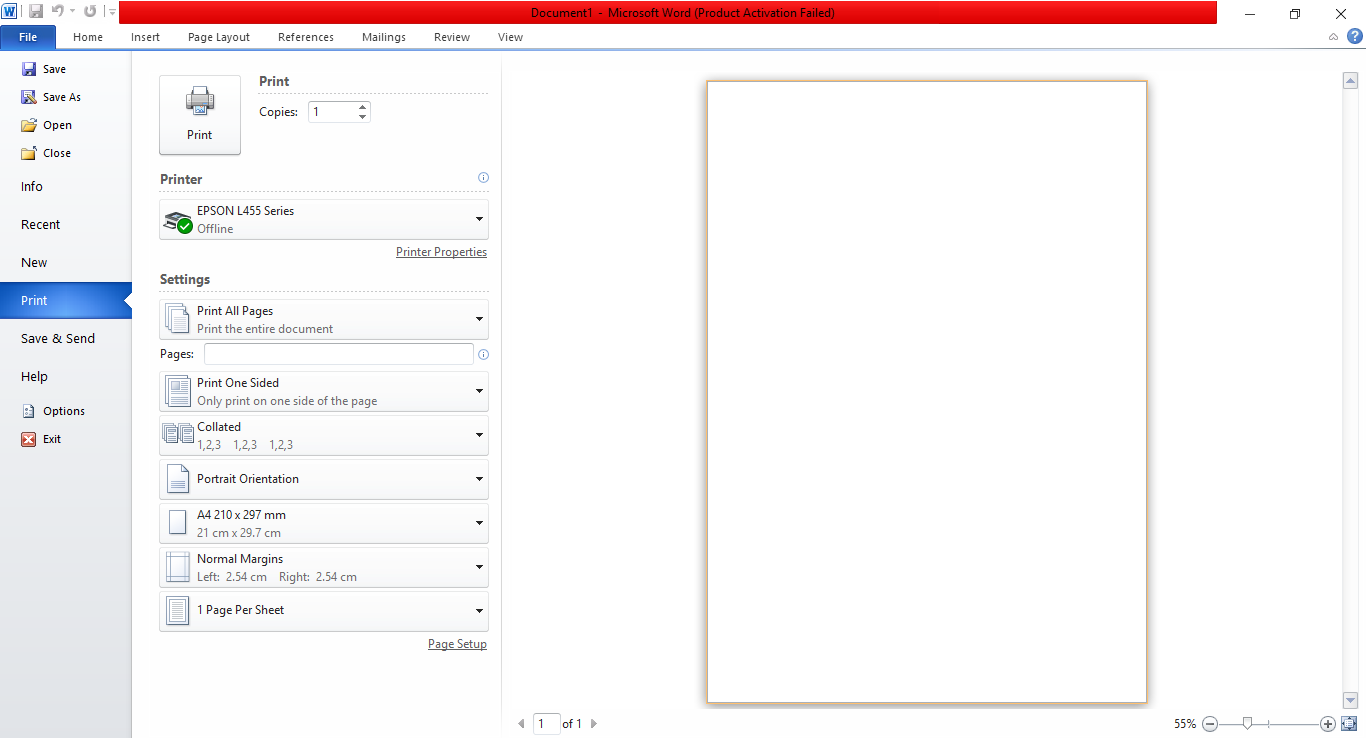1366x738 pixels.
Task: Open the Portrait Orientation dropdown
Action: pos(324,479)
